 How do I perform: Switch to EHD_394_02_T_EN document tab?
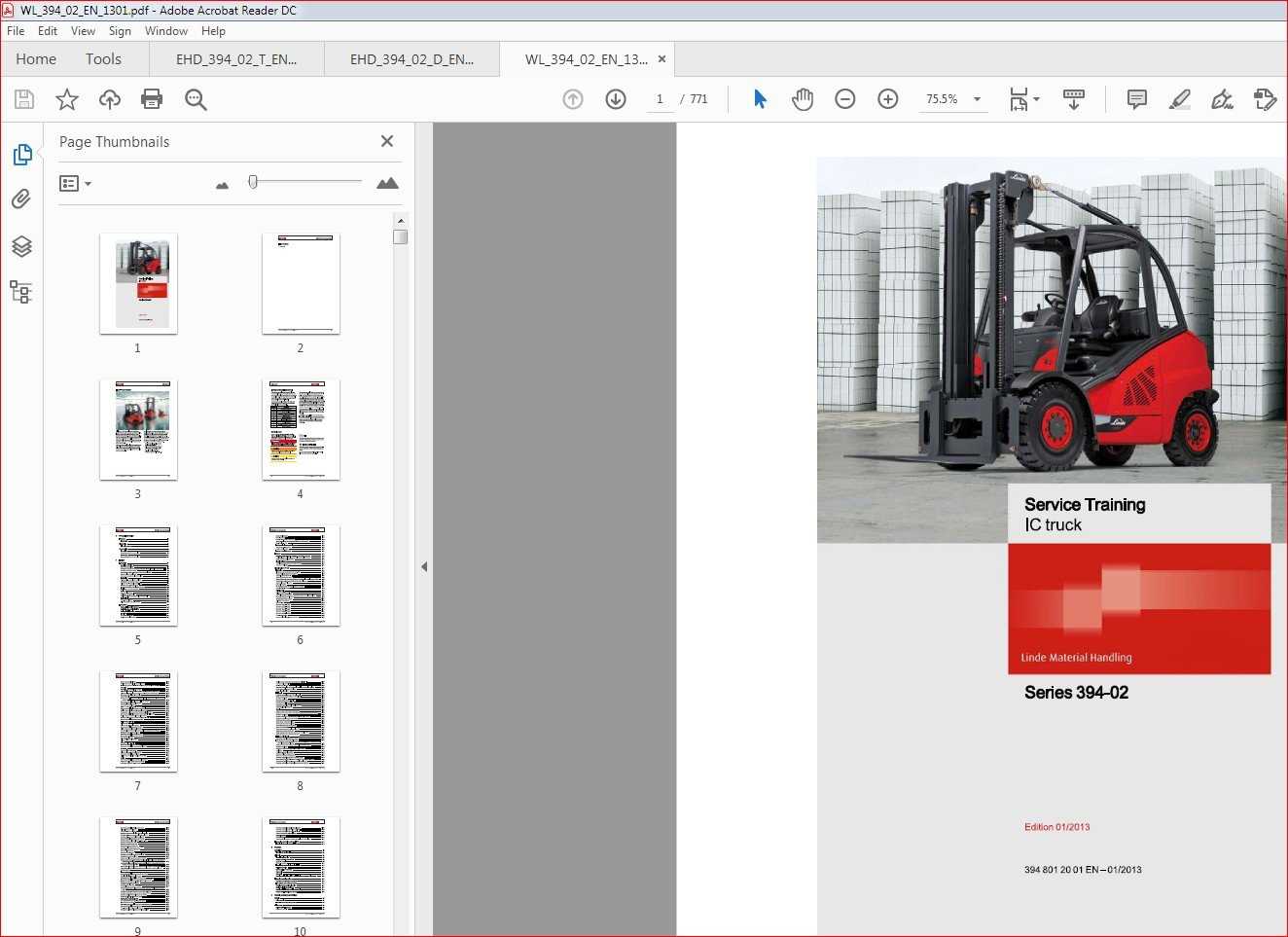(236, 59)
